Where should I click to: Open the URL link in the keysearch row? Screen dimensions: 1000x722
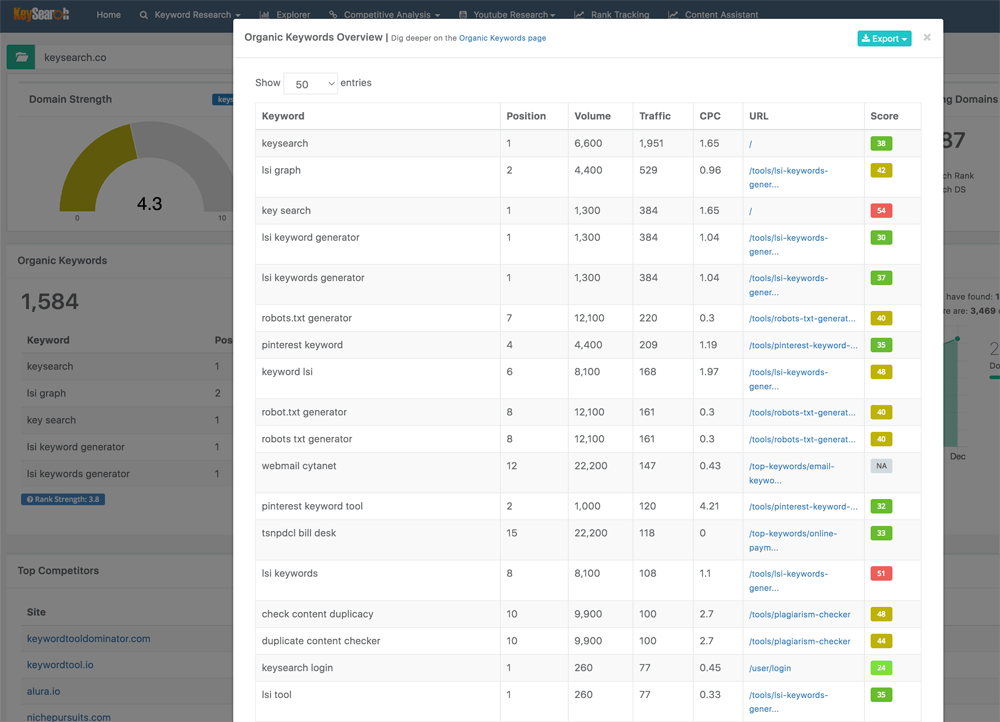[751, 144]
